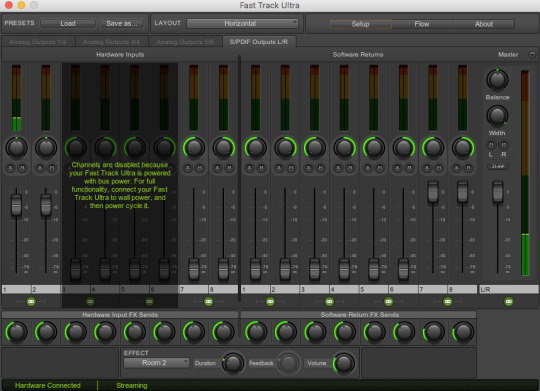Click the Hardware Connected status text
The image size is (540, 391).
48,385
